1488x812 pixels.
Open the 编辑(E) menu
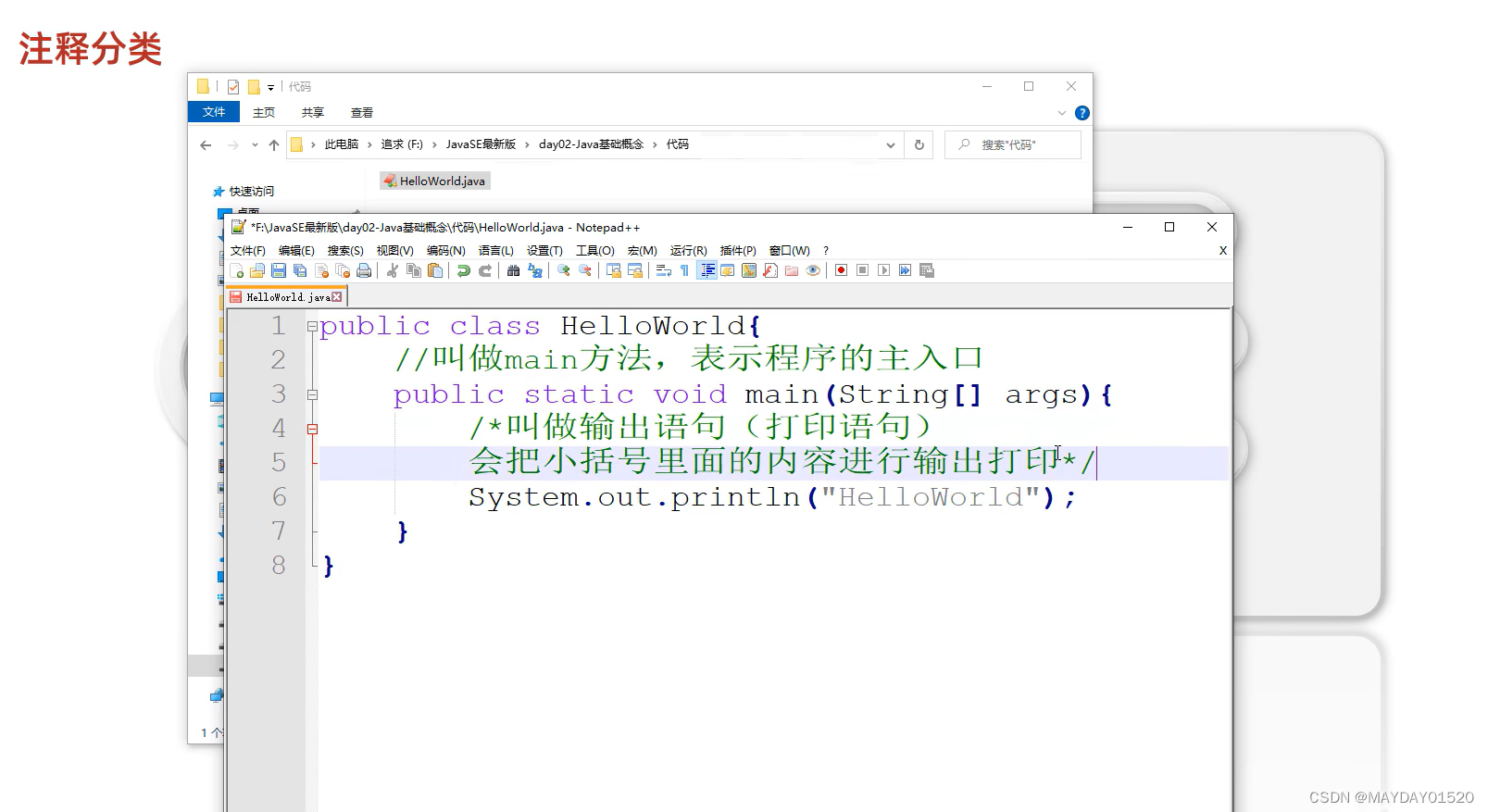pos(296,251)
